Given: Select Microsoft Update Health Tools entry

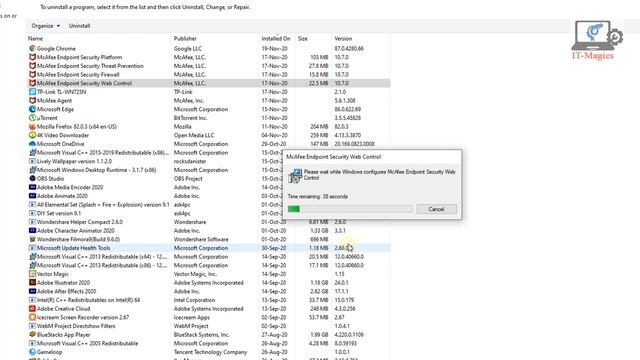Looking at the screenshot, I should point(208,248).
